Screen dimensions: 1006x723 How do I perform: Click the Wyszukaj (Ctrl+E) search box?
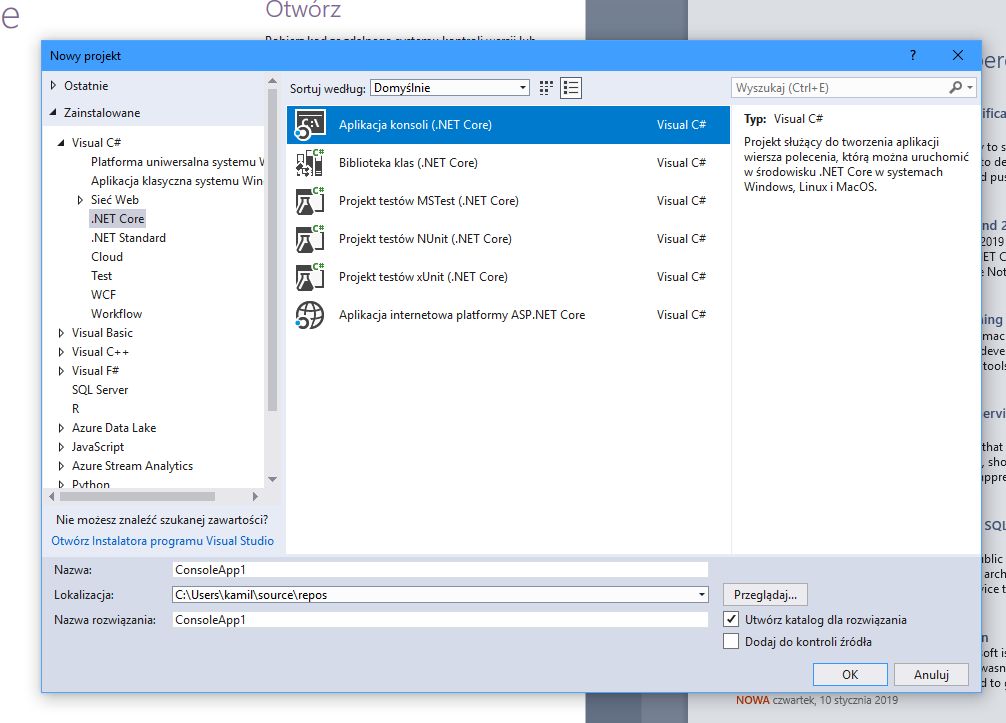[840, 88]
